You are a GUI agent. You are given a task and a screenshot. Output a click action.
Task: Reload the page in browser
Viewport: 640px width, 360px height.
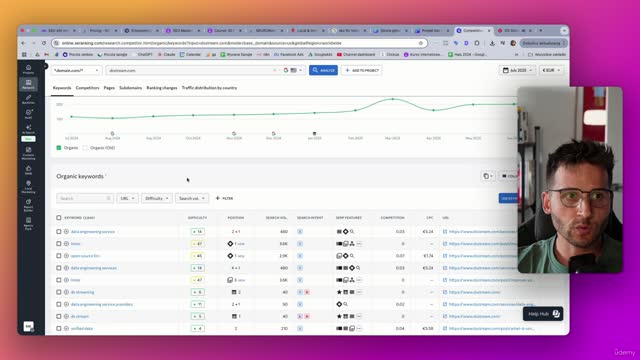(44, 43)
